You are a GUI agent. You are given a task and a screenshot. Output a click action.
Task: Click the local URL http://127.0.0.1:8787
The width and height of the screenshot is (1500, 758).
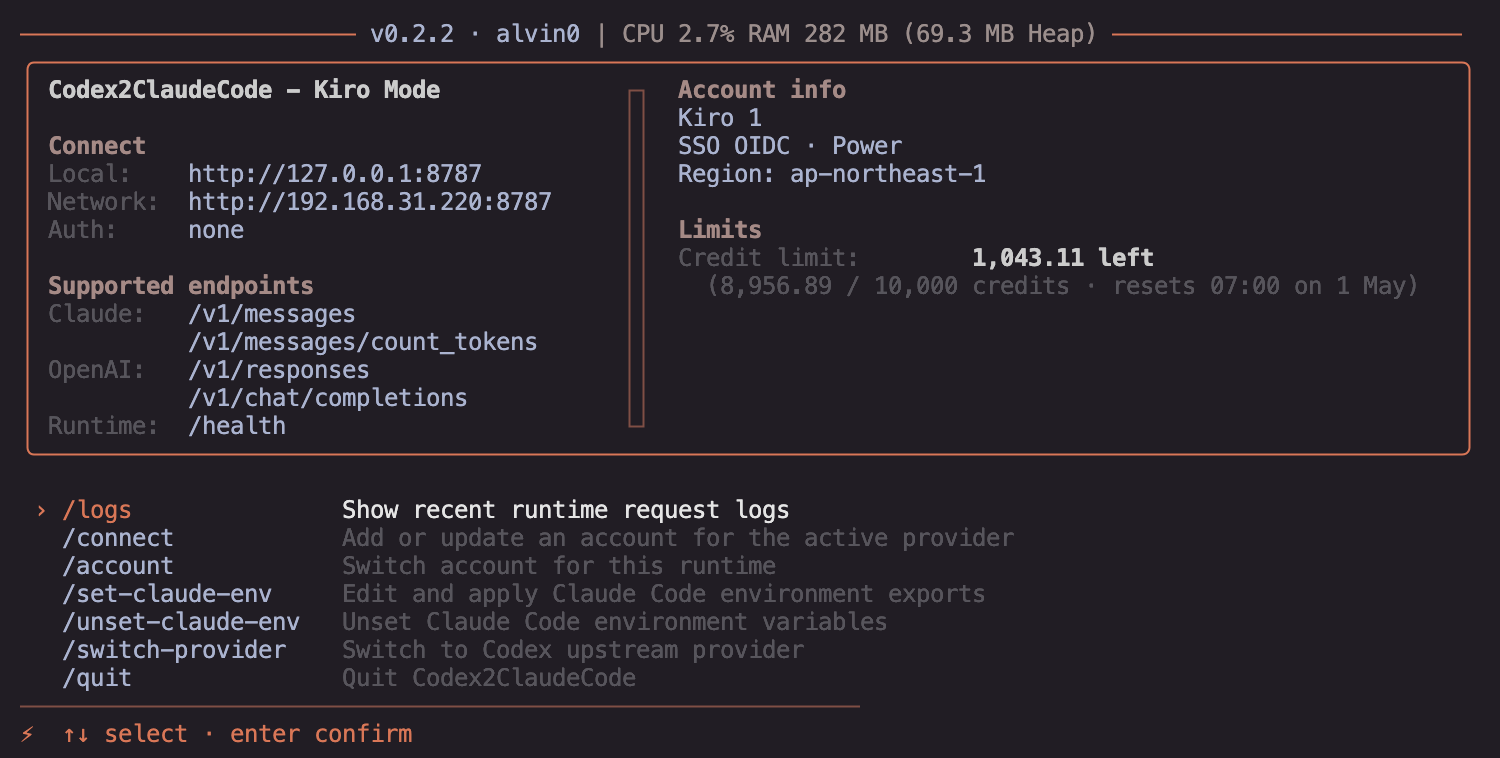335,174
